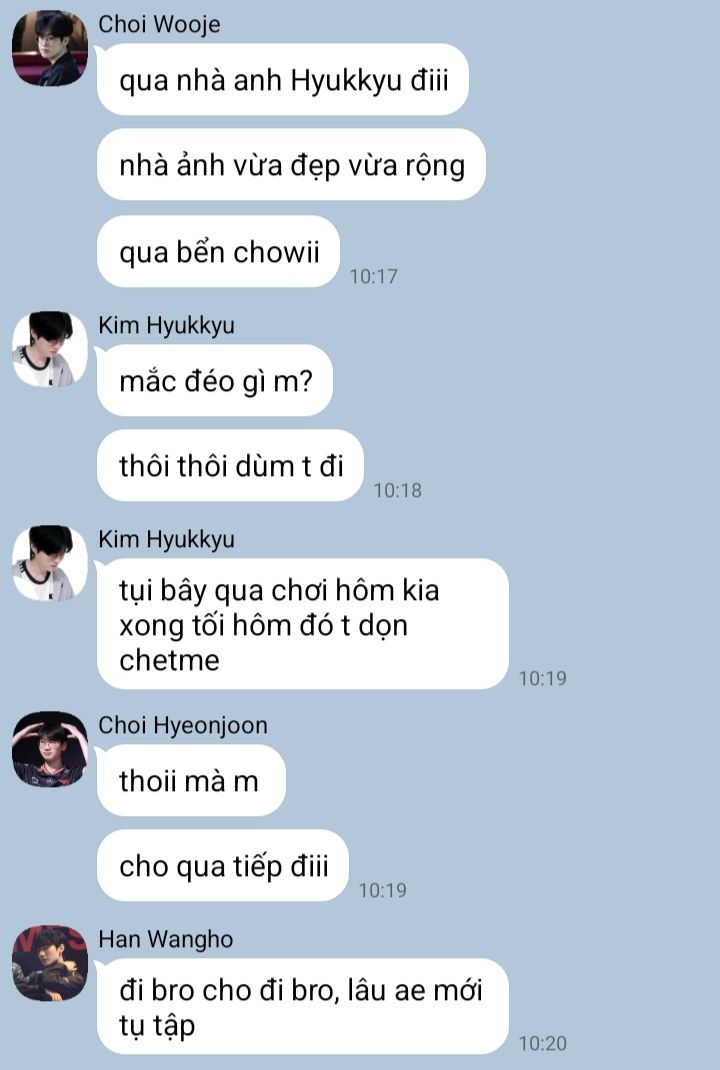Viewport: 720px width, 1070px height.
Task: Select bubble 'thôi thôi dùm t đi'
Action: [x=230, y=465]
